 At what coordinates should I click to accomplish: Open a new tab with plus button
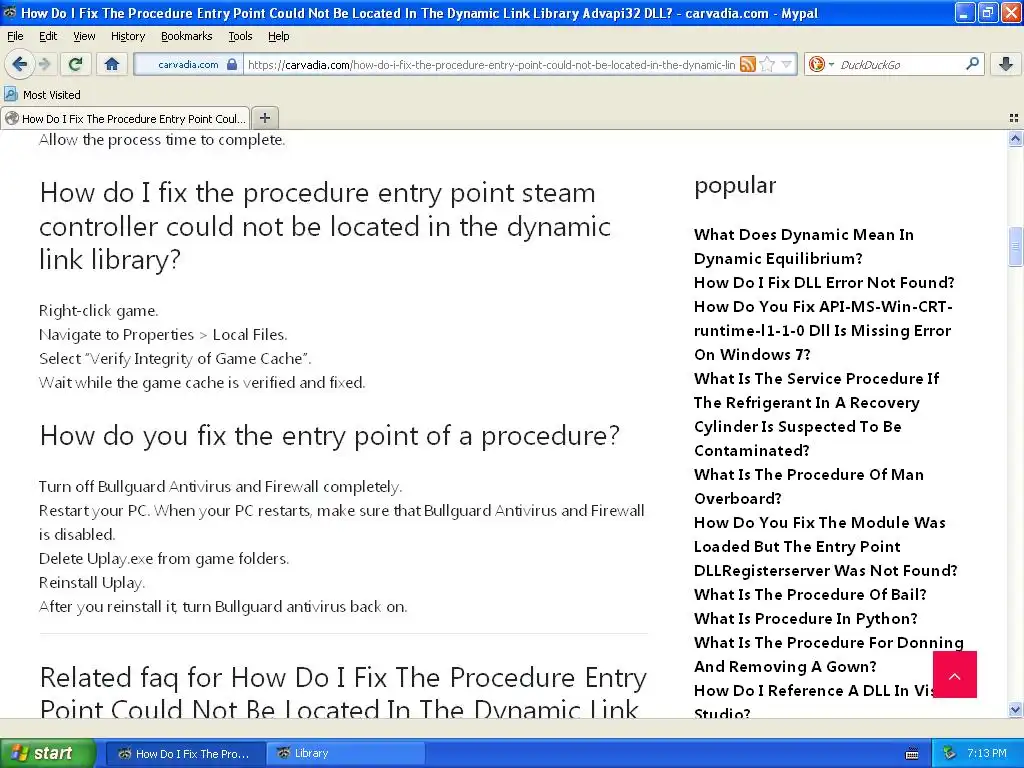[x=264, y=118]
